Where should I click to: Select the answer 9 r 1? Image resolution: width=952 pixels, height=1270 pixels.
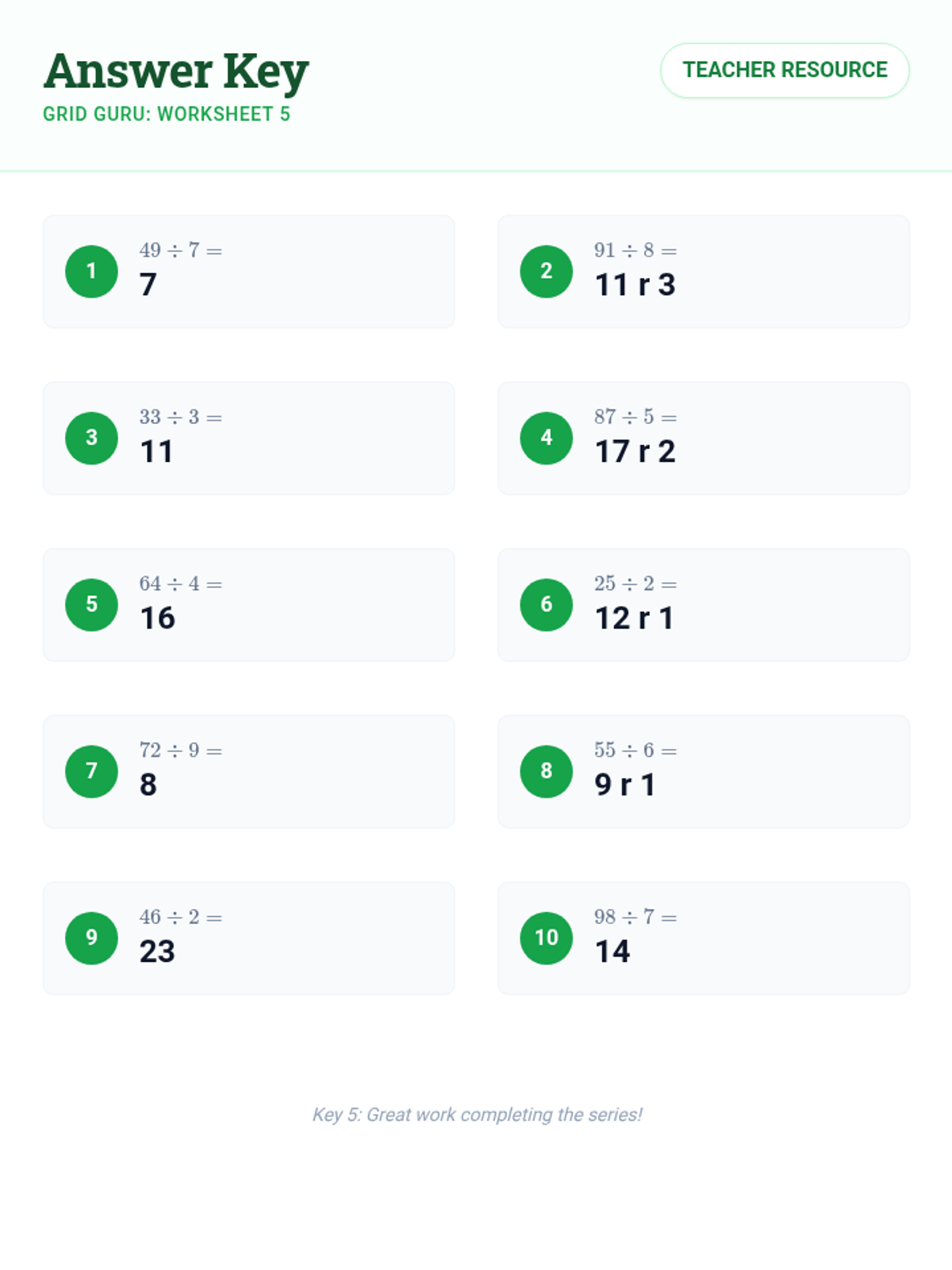pos(625,785)
